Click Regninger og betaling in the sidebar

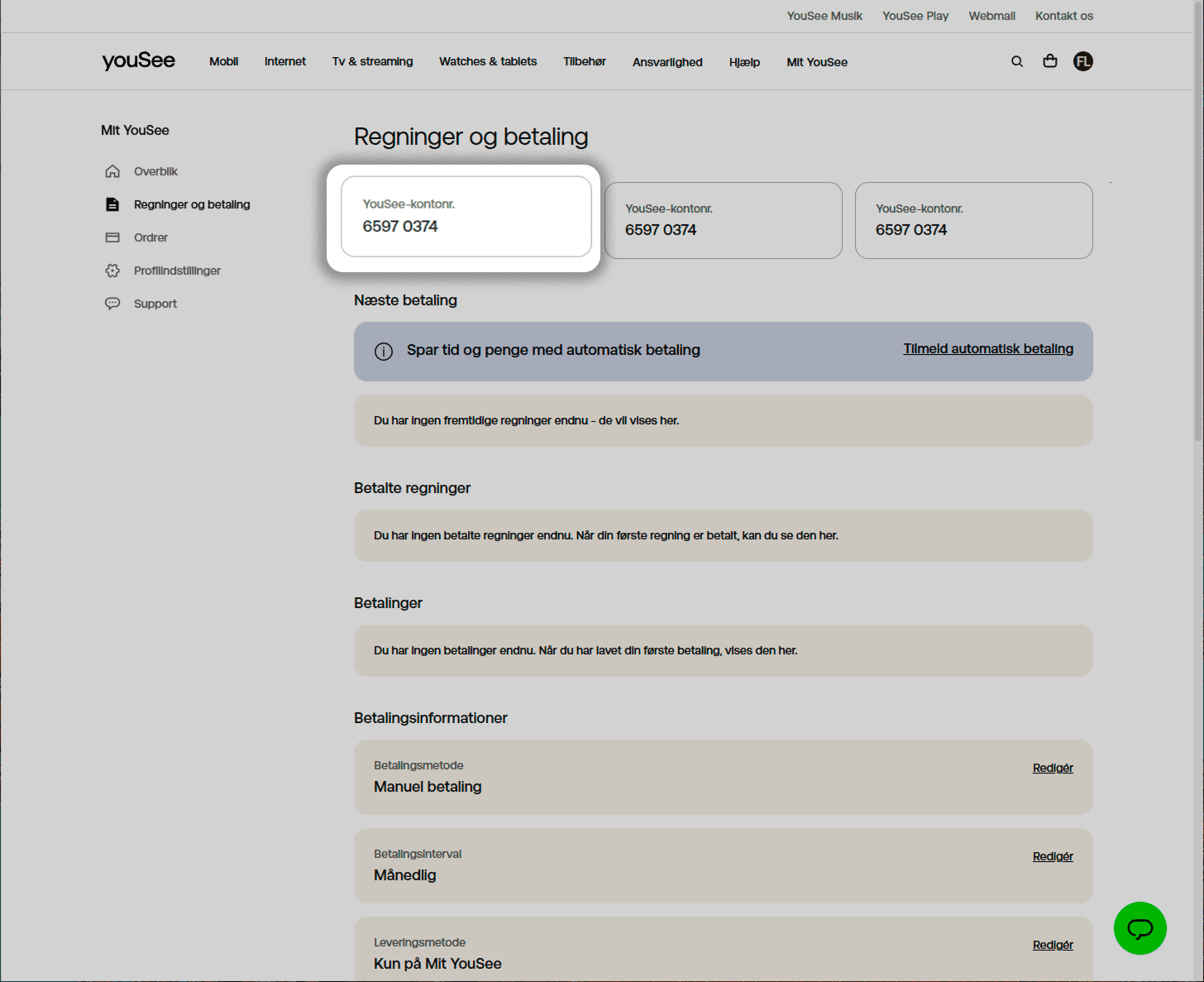192,204
